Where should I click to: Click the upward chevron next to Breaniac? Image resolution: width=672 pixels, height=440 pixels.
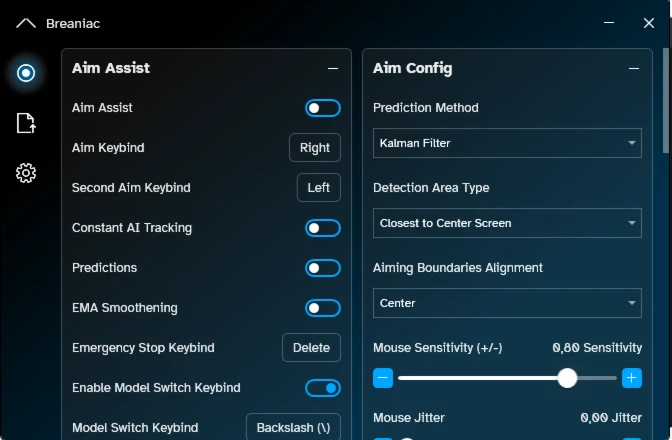[26, 23]
